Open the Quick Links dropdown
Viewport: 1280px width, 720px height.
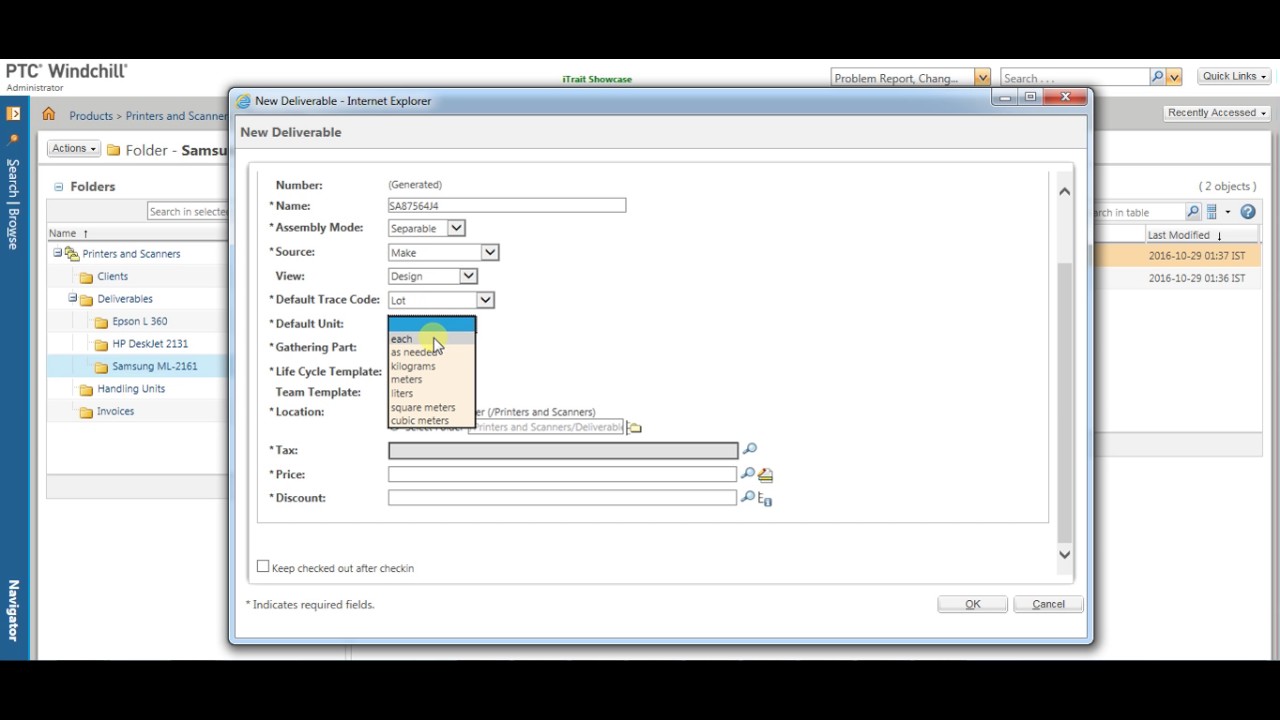(1234, 76)
